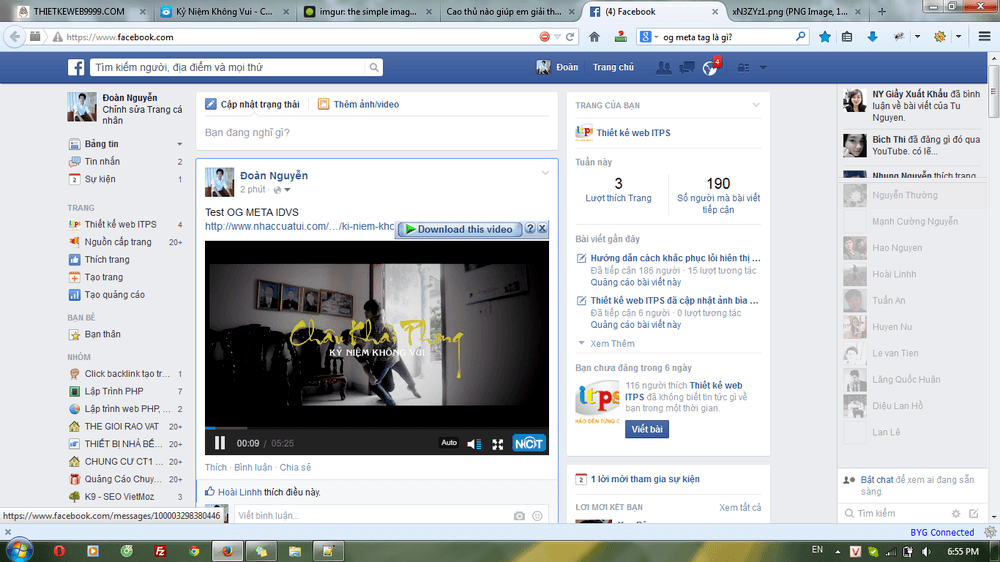The width and height of the screenshot is (1000, 562).
Task: Click the volume icon in system tray
Action: [926, 551]
